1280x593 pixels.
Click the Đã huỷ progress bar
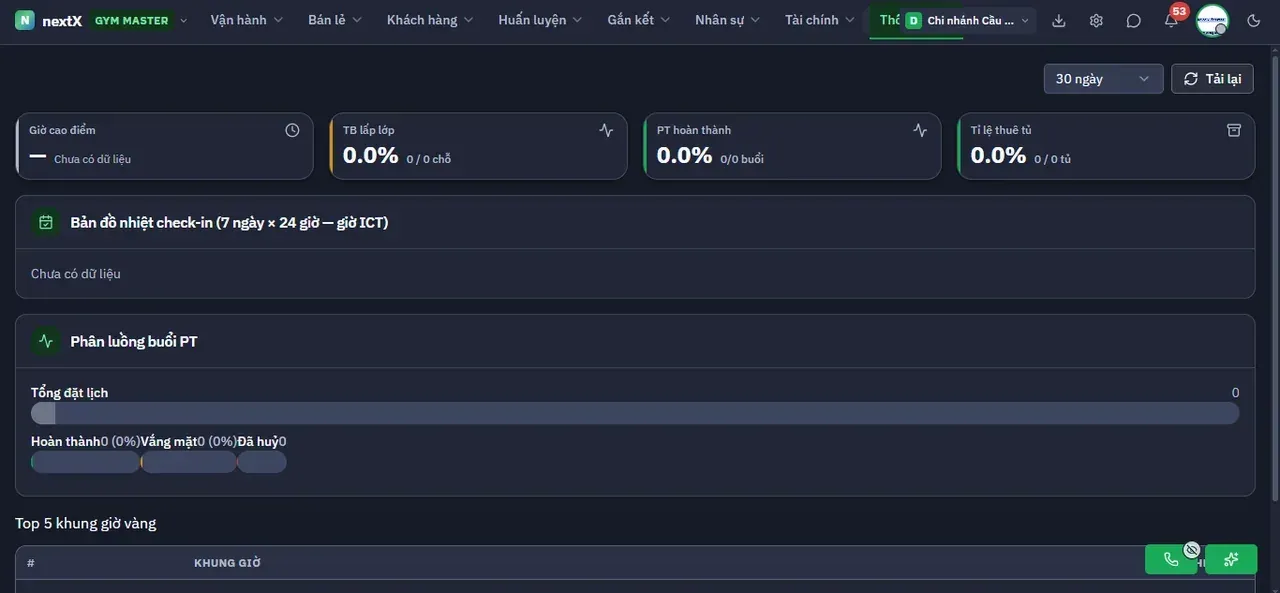[x=262, y=462]
